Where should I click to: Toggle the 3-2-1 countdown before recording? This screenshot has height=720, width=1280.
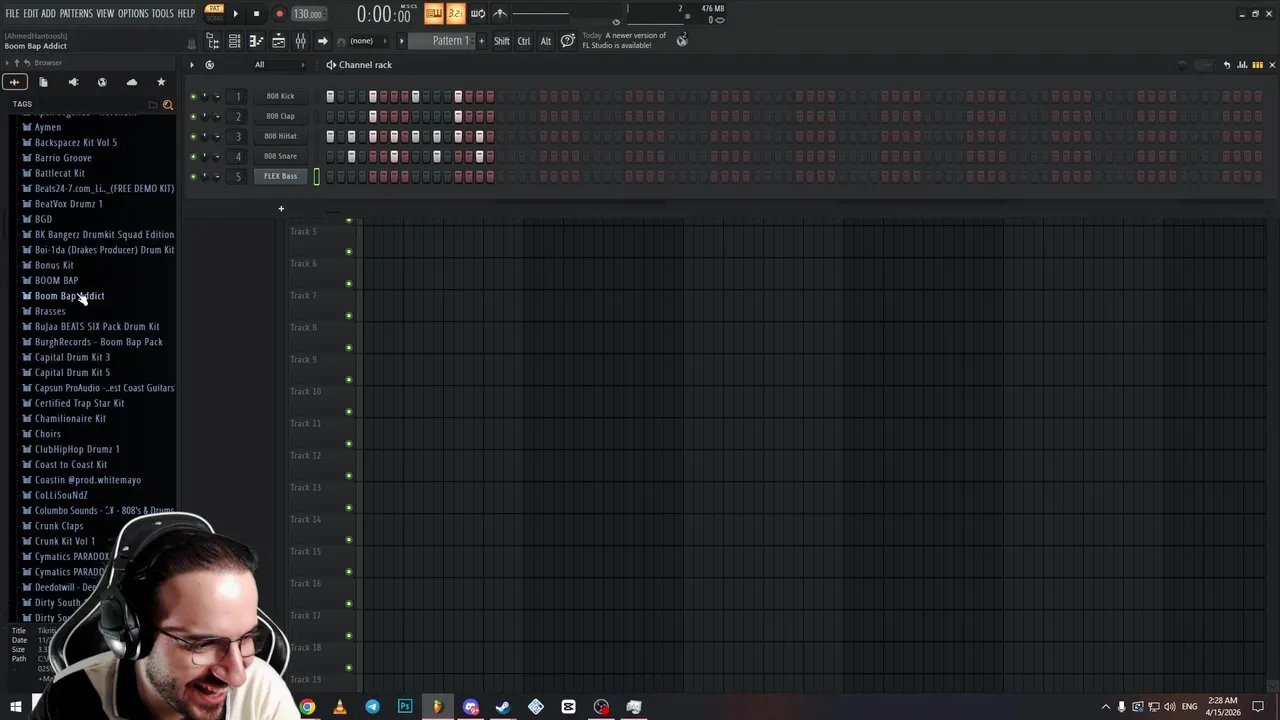[456, 13]
